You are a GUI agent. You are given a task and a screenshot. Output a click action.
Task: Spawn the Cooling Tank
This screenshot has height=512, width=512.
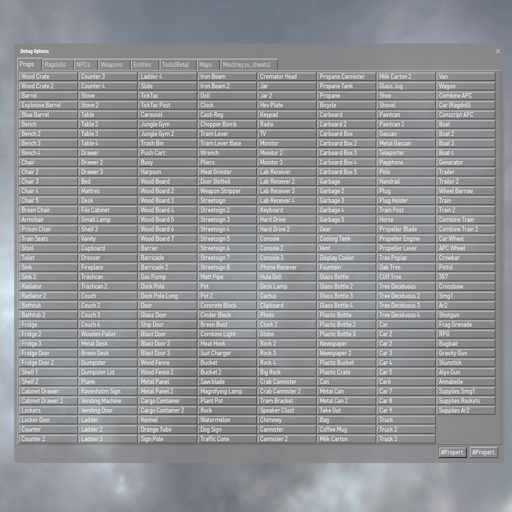tap(346, 239)
